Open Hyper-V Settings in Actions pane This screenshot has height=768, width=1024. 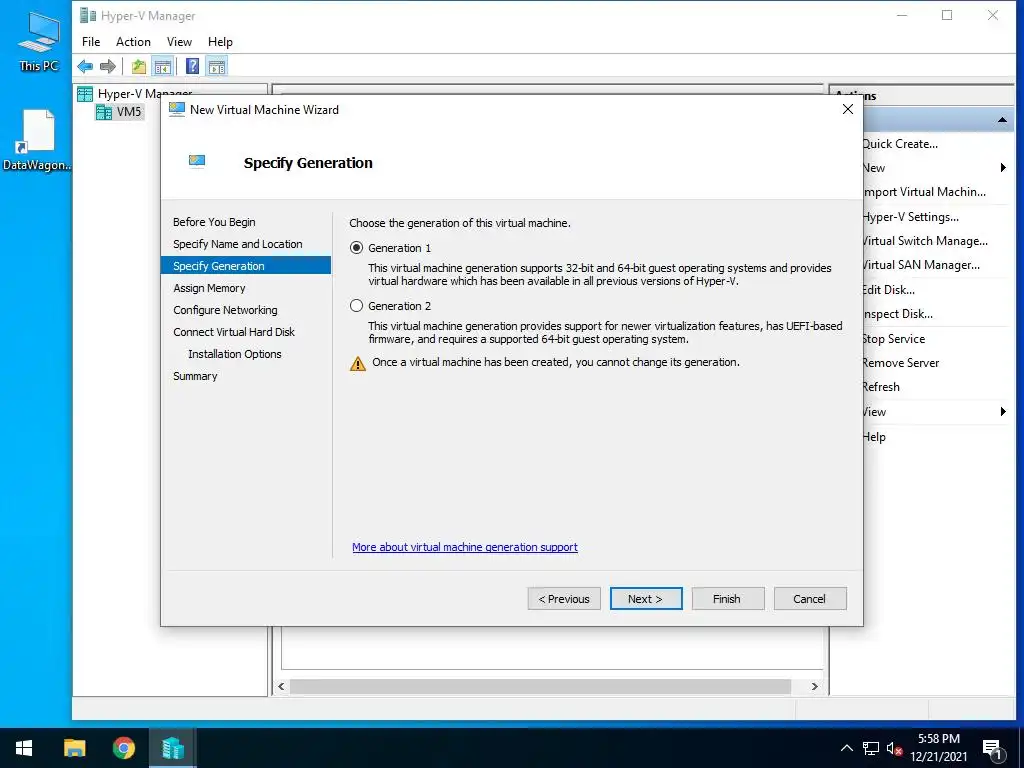[x=911, y=217]
